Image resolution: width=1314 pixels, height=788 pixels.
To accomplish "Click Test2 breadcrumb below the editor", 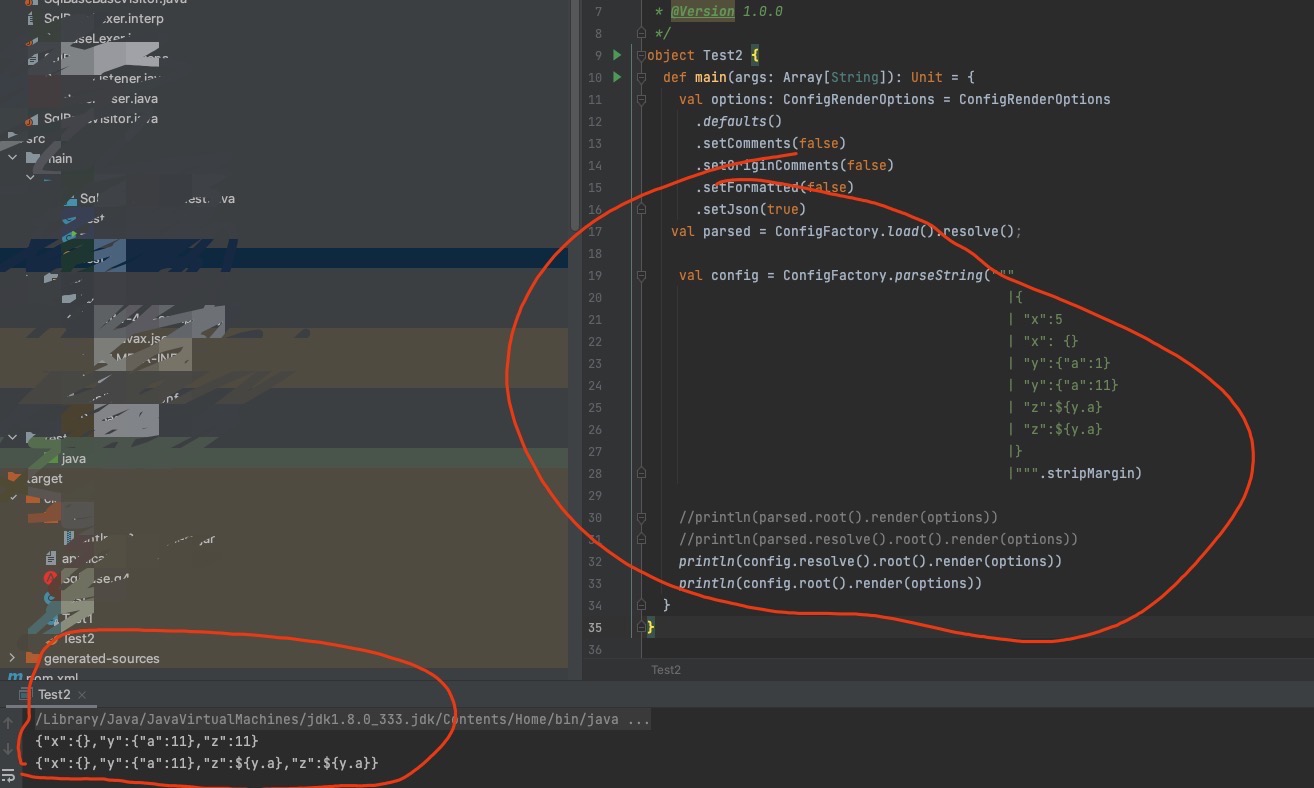I will click(666, 670).
